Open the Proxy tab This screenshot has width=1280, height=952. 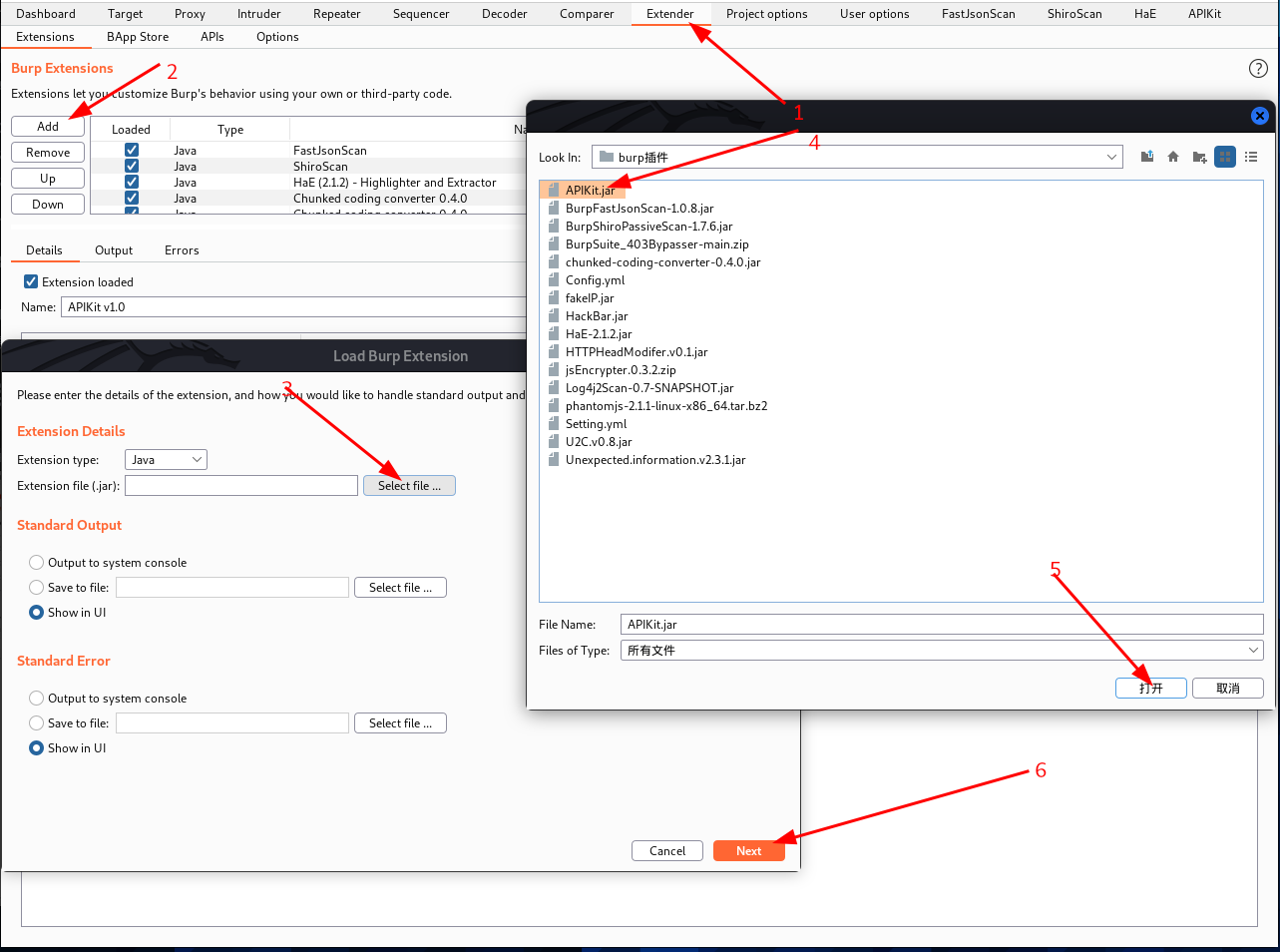coord(190,14)
